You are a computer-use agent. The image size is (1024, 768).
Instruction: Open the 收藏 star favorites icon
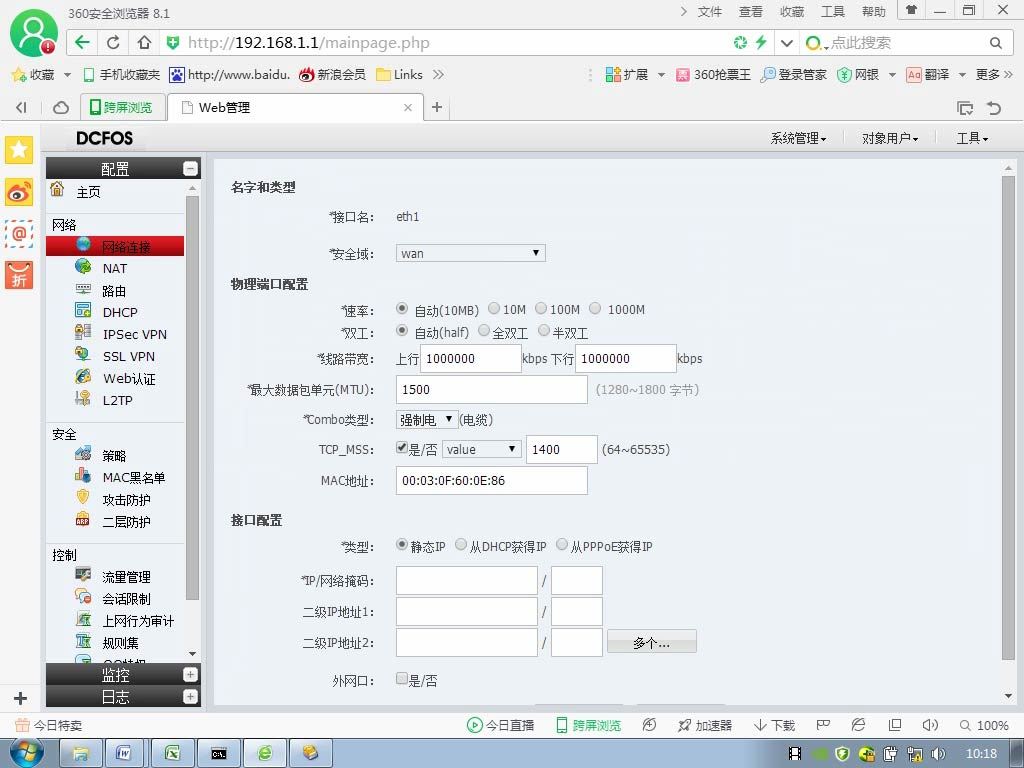point(18,75)
